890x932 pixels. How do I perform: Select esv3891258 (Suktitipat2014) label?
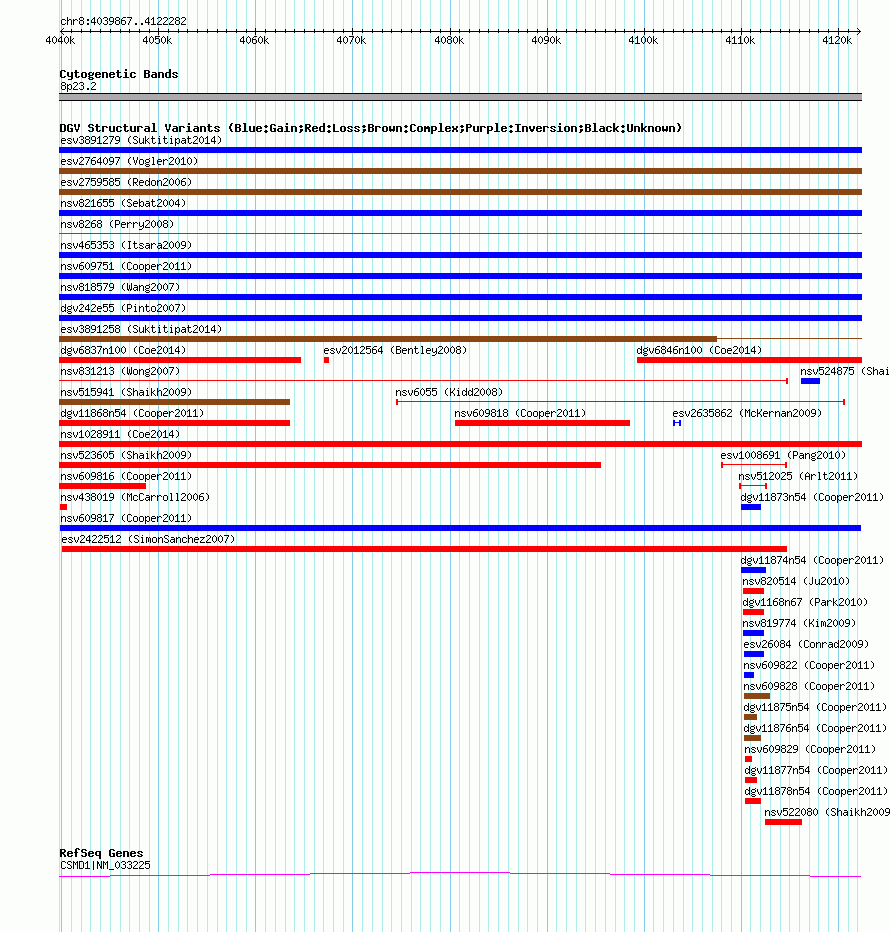click(141, 329)
